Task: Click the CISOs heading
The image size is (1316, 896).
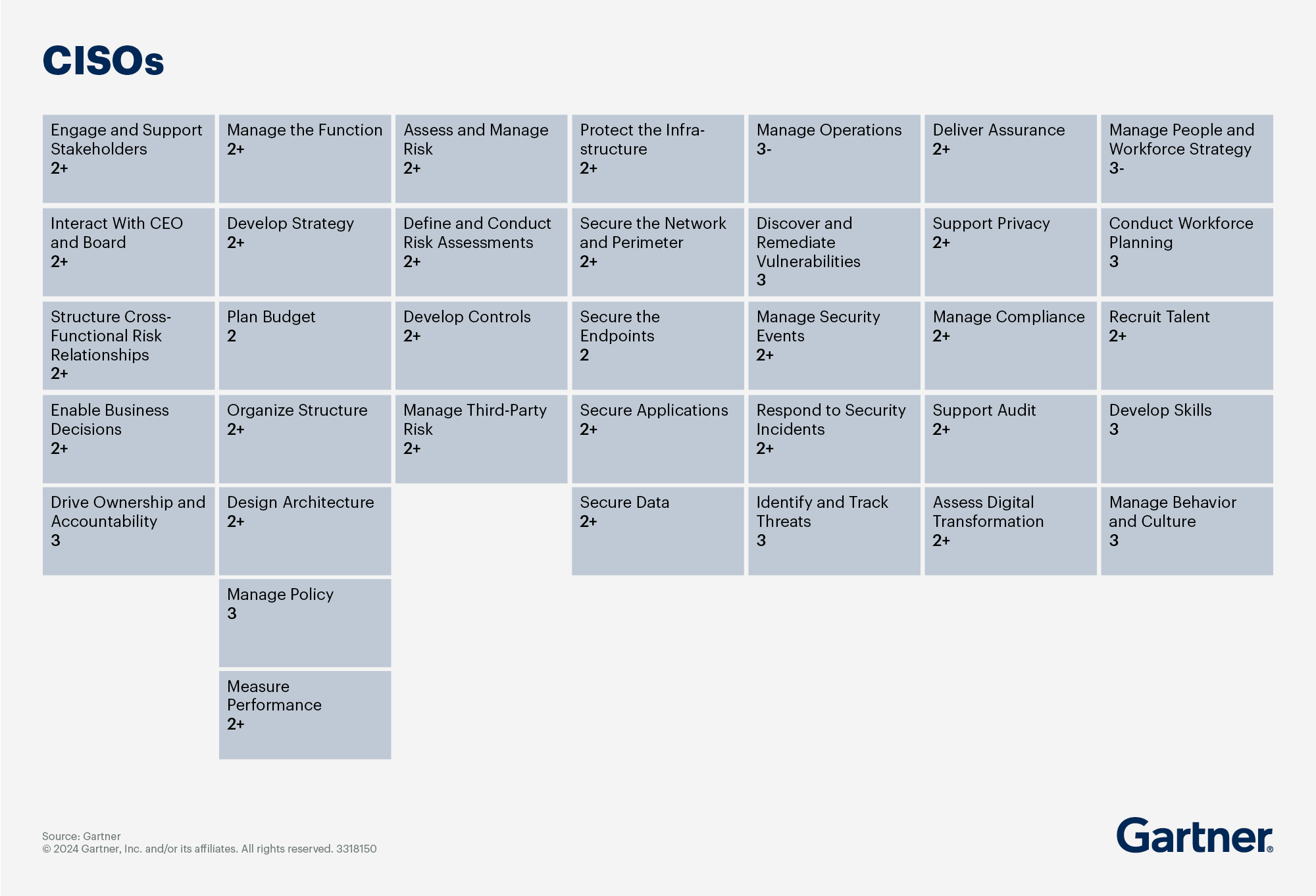Action: [103, 61]
